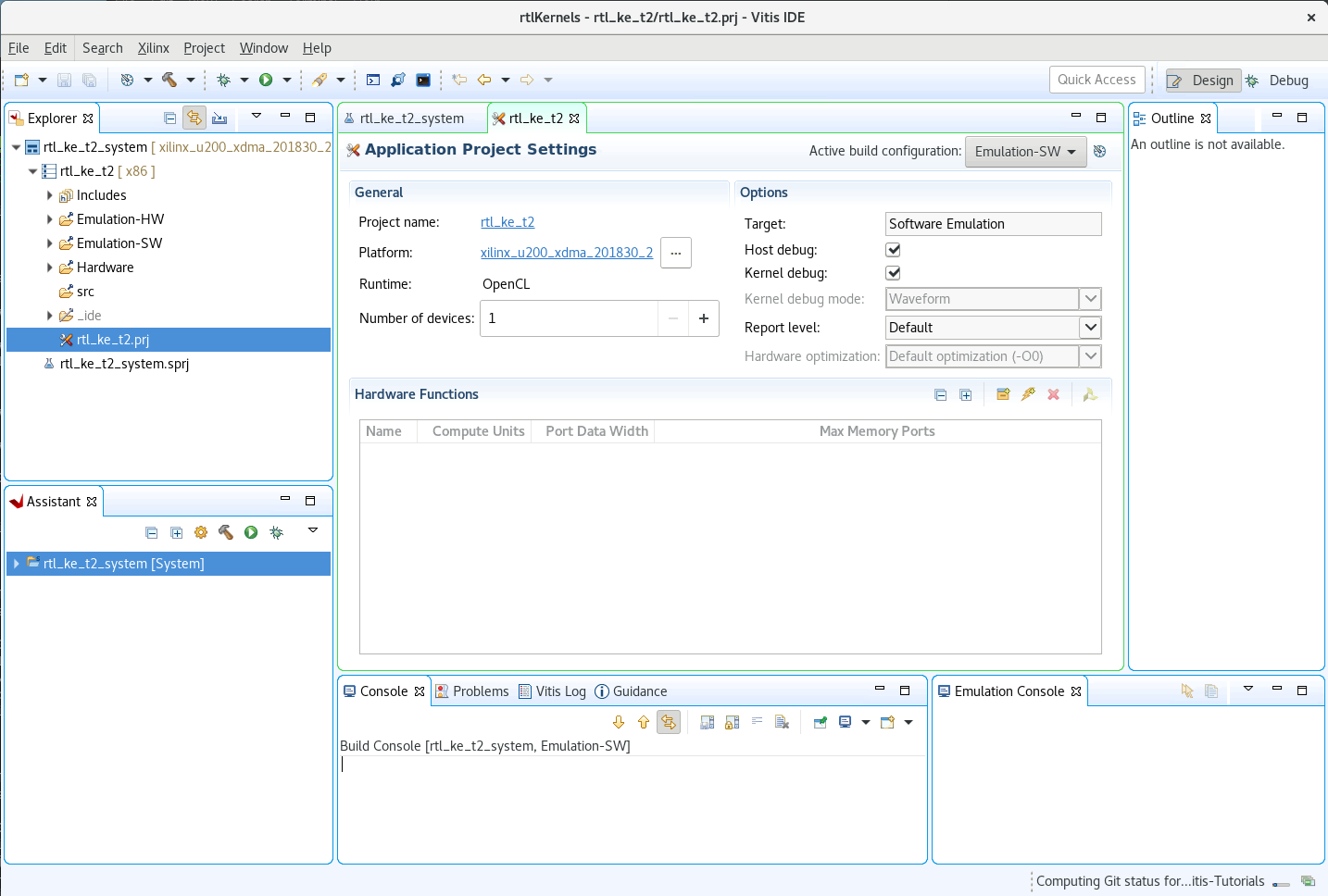Expand rtl_ke_t2_system [System] in Assistant
This screenshot has height=896, width=1328.
coord(16,564)
